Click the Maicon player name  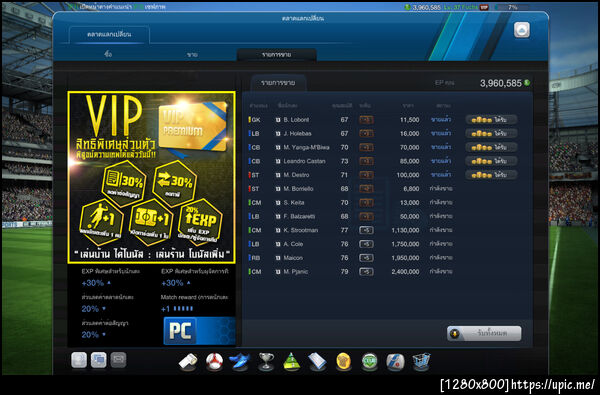(293, 258)
